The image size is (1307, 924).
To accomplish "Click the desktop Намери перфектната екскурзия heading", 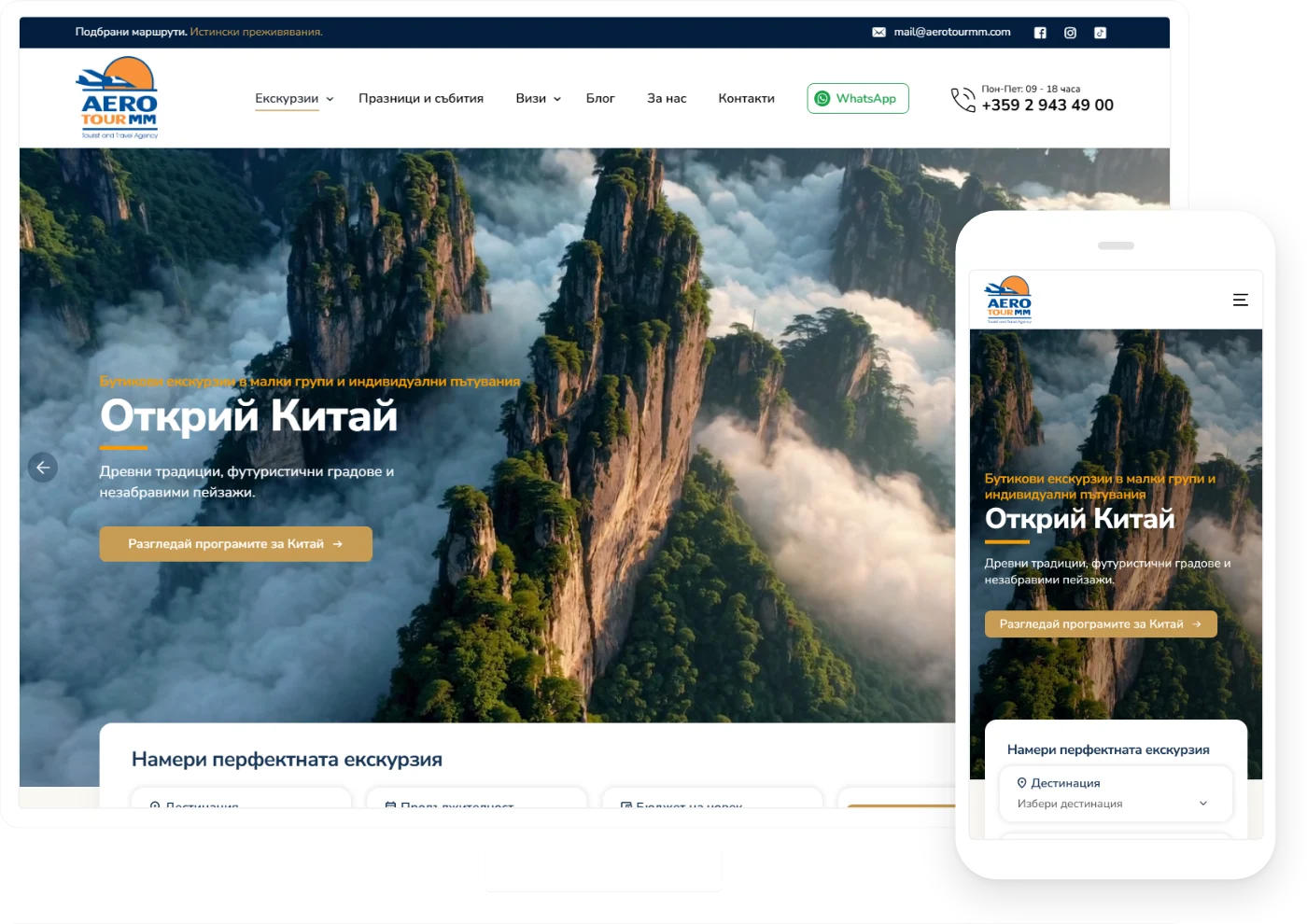I will coord(287,760).
